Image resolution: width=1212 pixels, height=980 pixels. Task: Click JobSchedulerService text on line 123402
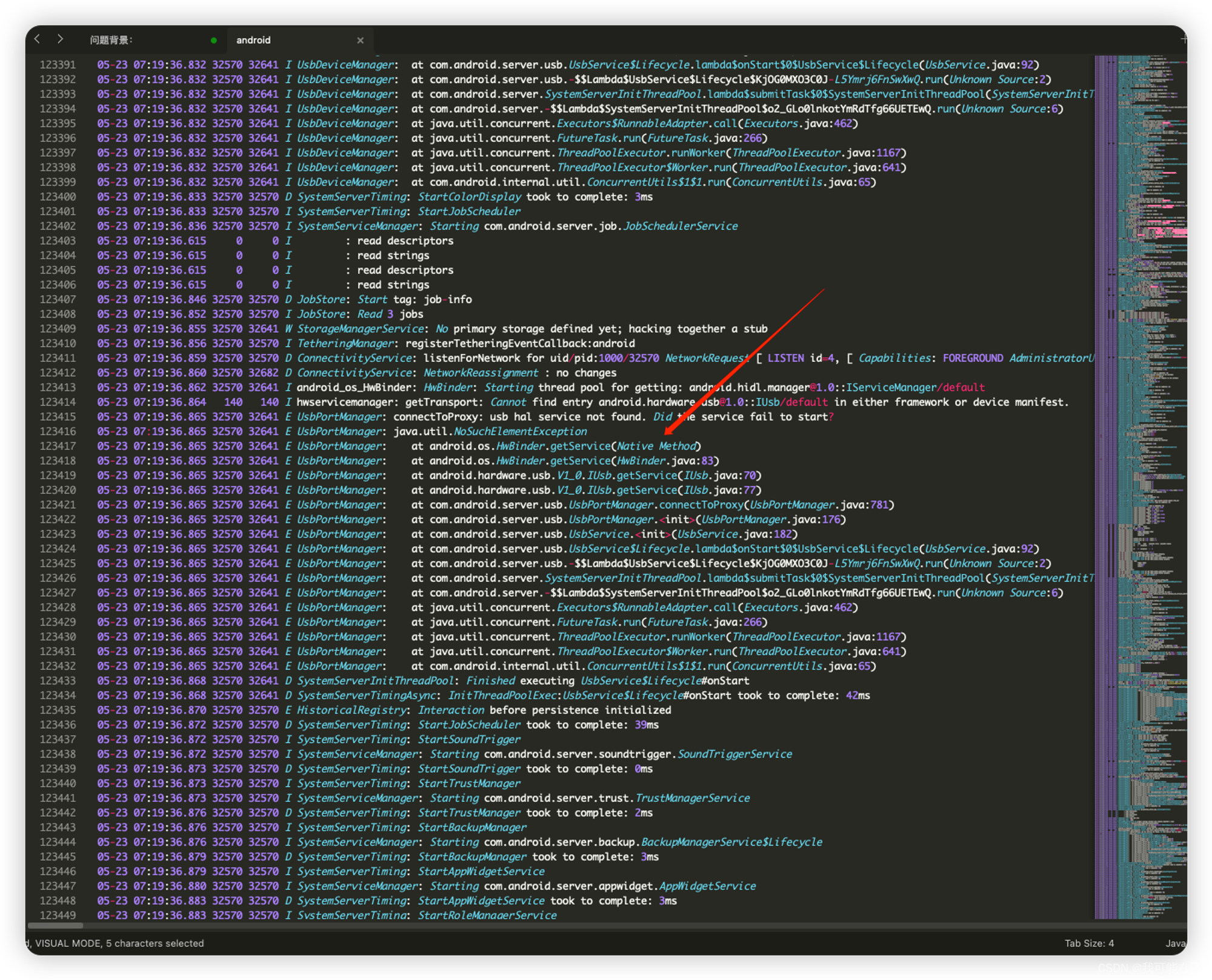point(680,226)
